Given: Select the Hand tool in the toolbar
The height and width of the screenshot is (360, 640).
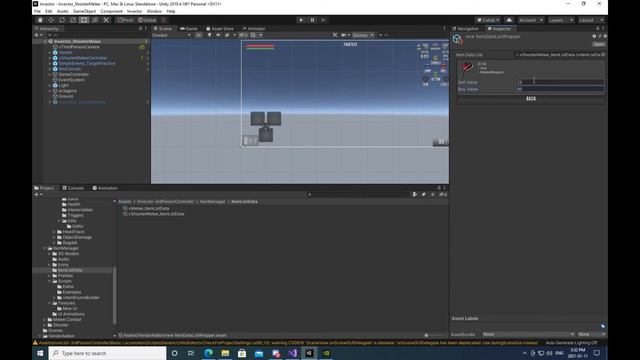Looking at the screenshot, I should coord(40,20).
